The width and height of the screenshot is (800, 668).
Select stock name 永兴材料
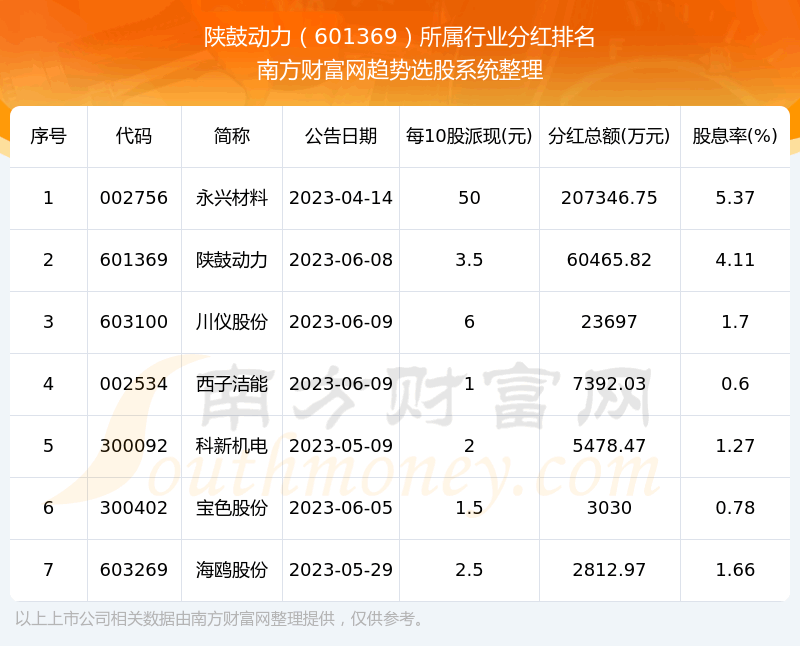coord(232,198)
